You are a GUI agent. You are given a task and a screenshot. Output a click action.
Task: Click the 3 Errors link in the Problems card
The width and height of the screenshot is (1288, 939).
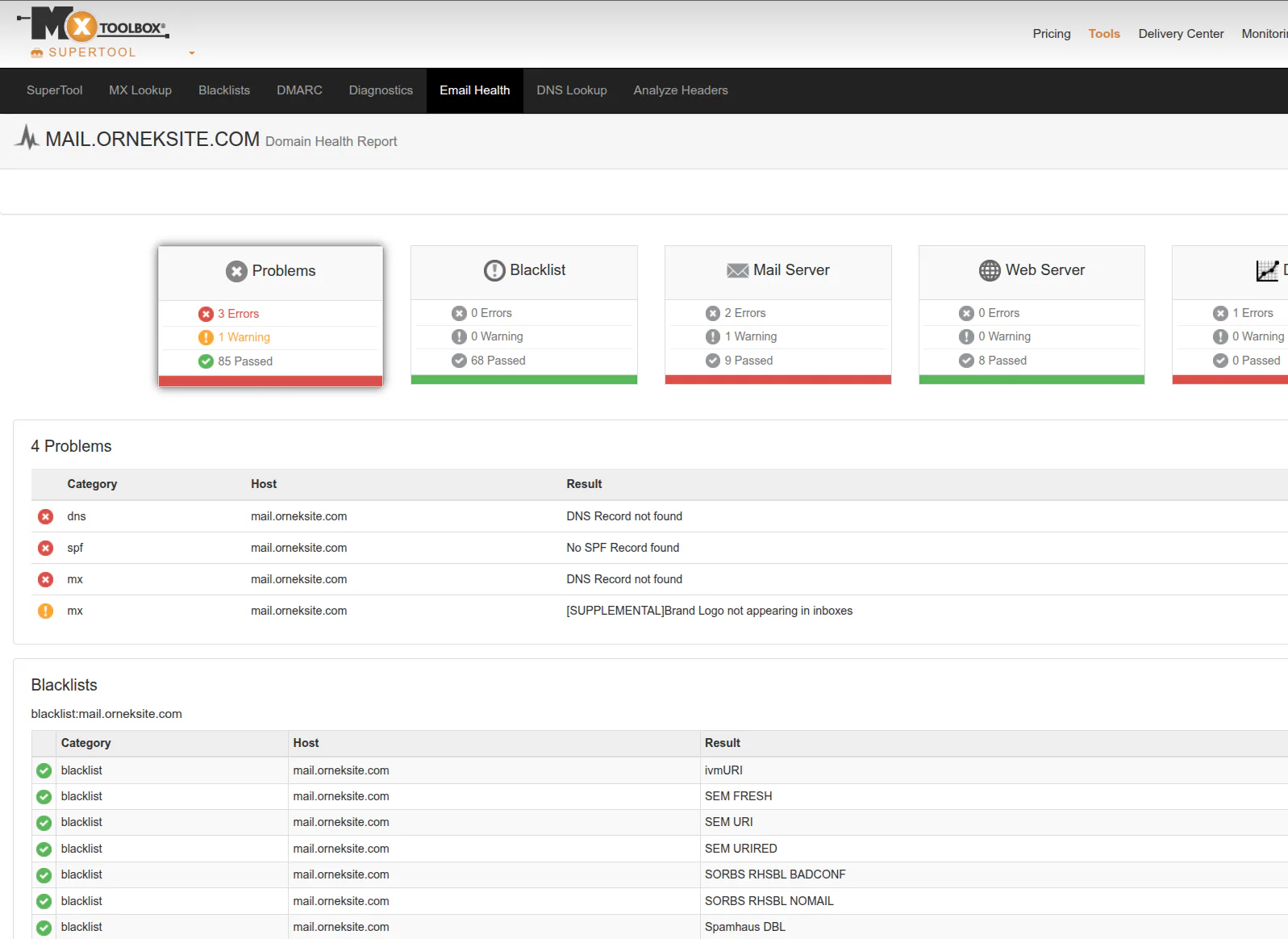[x=239, y=314]
